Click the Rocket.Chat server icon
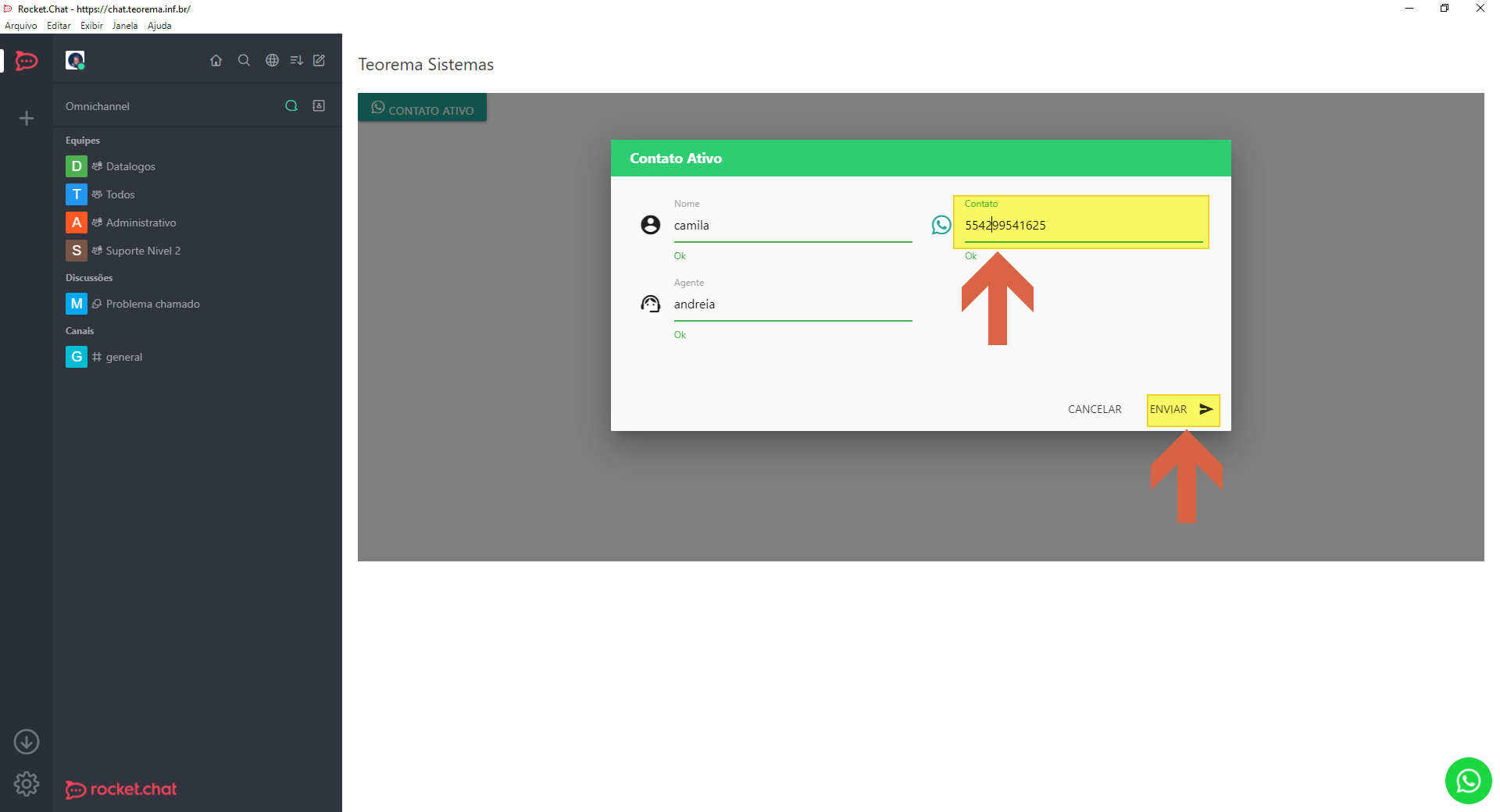The image size is (1500, 812). [27, 60]
